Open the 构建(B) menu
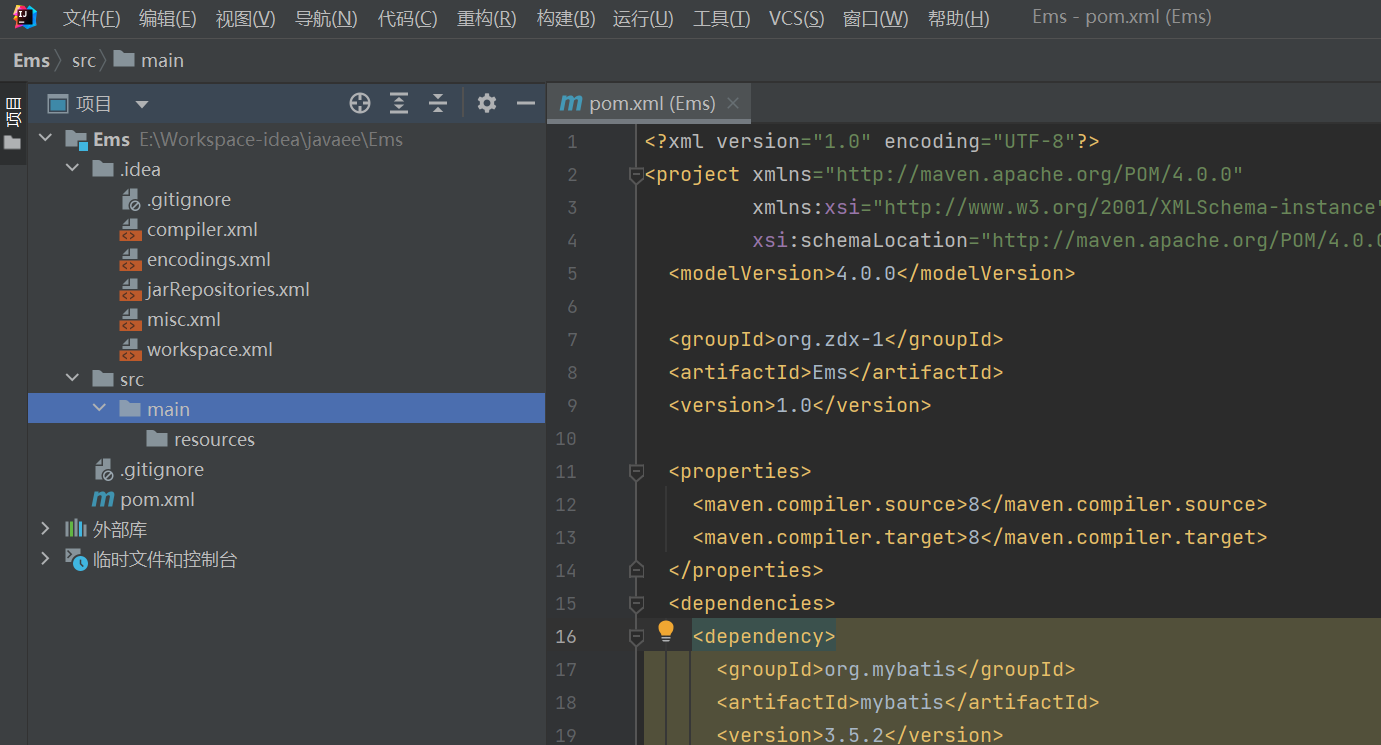The height and width of the screenshot is (745, 1381). click(x=565, y=18)
